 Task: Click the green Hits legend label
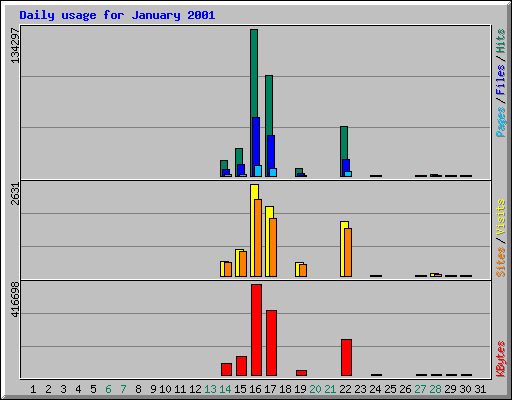point(501,41)
